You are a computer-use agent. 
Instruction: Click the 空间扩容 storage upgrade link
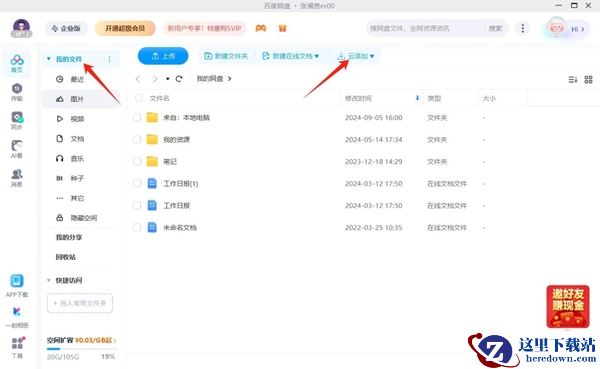[x=82, y=340]
